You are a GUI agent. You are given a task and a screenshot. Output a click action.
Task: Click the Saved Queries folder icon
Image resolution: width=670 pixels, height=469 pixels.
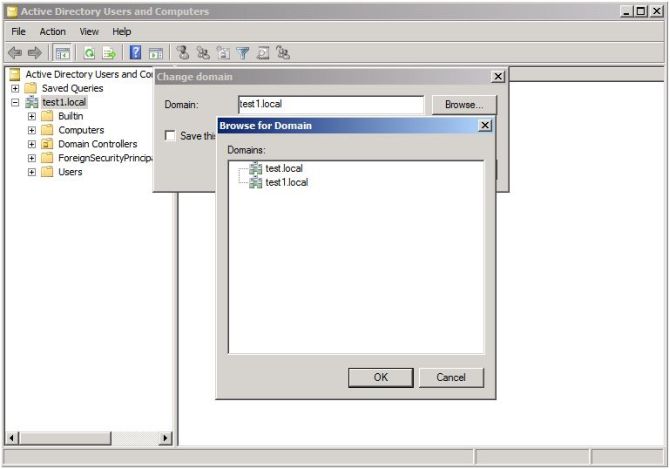pos(31,88)
